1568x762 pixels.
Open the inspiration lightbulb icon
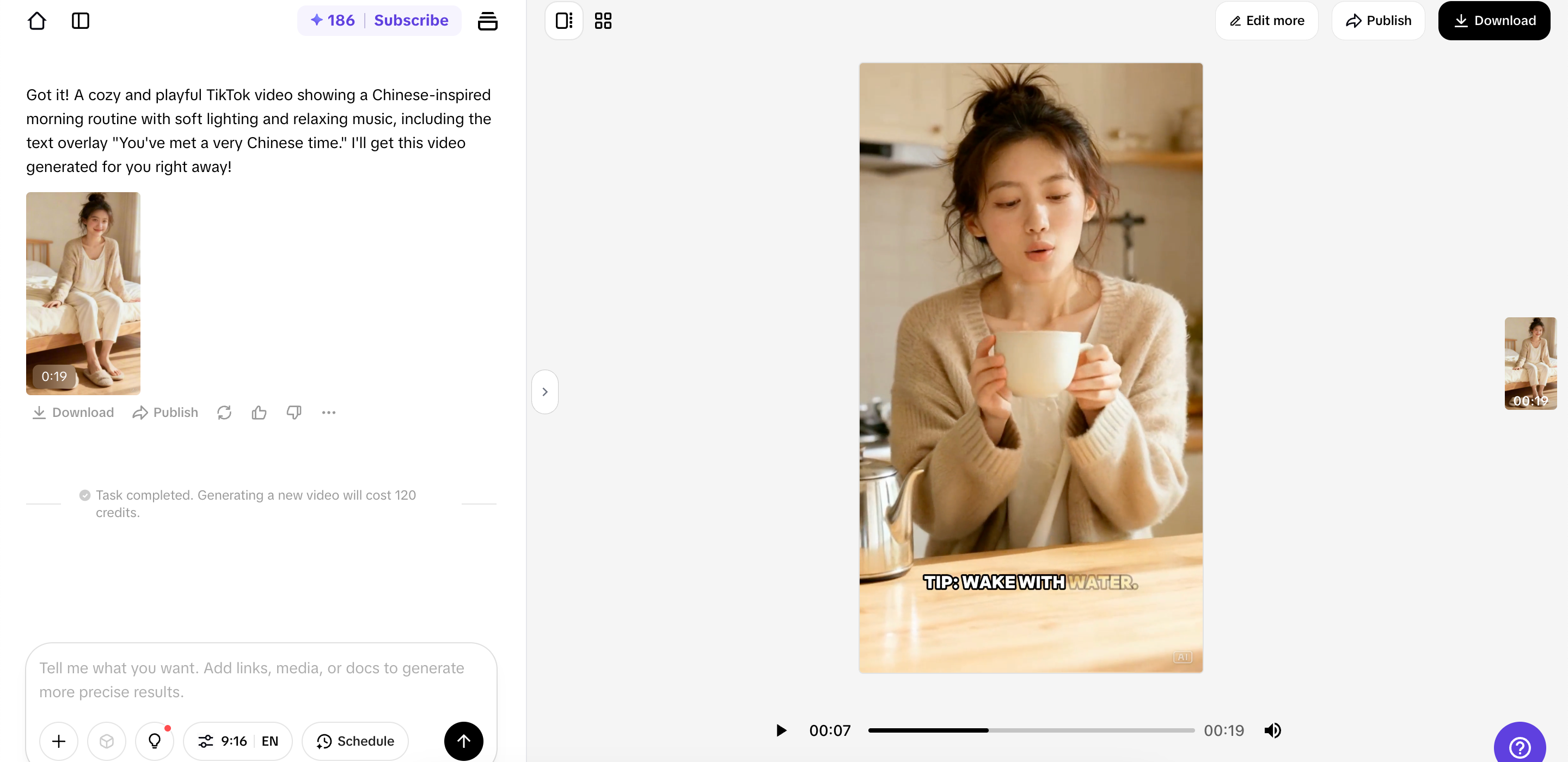point(155,741)
